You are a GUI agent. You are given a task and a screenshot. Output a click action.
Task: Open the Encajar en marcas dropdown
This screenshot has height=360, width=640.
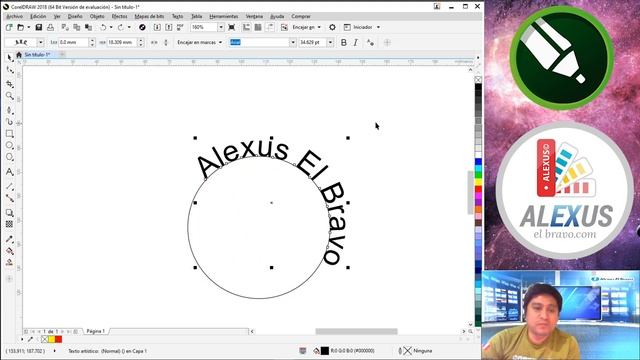coord(200,42)
